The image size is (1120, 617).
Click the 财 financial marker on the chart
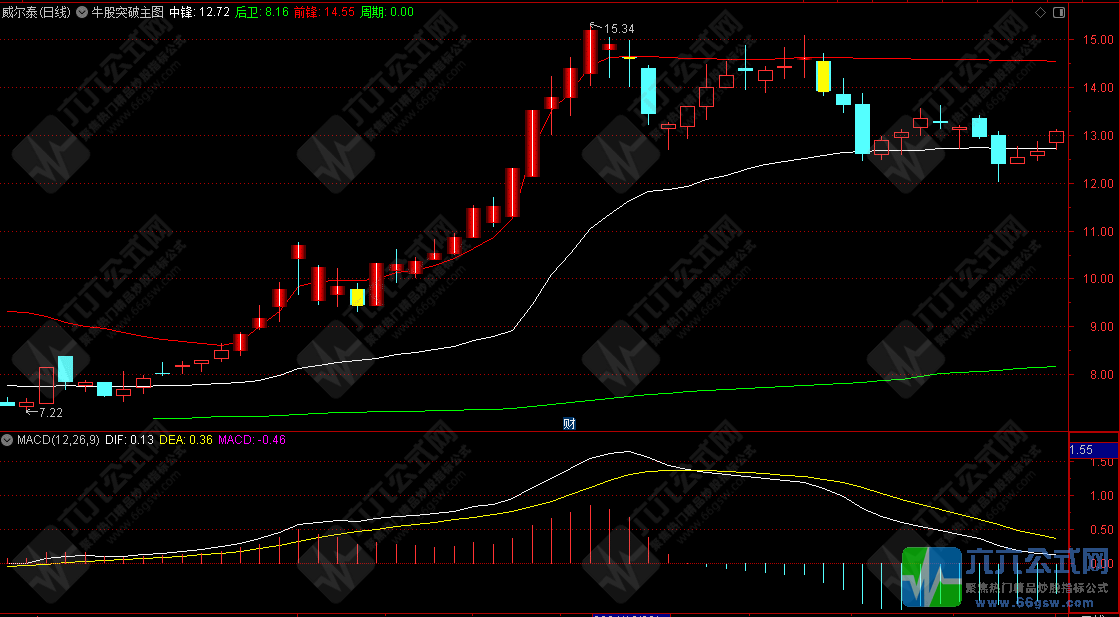pos(569,423)
